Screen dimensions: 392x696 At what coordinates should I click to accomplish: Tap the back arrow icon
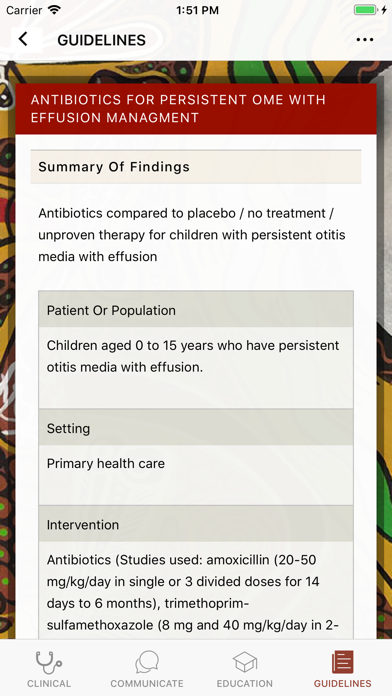23,40
